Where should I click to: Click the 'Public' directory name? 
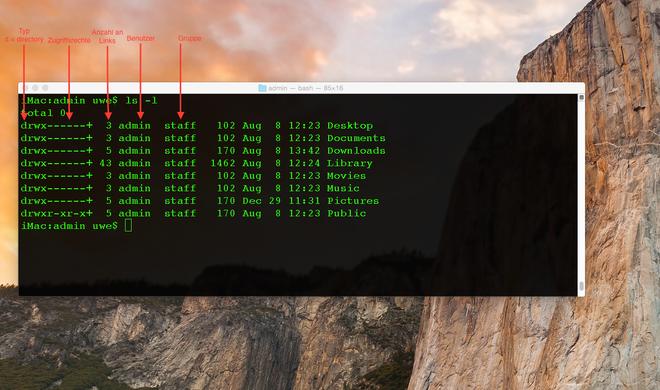(x=347, y=213)
